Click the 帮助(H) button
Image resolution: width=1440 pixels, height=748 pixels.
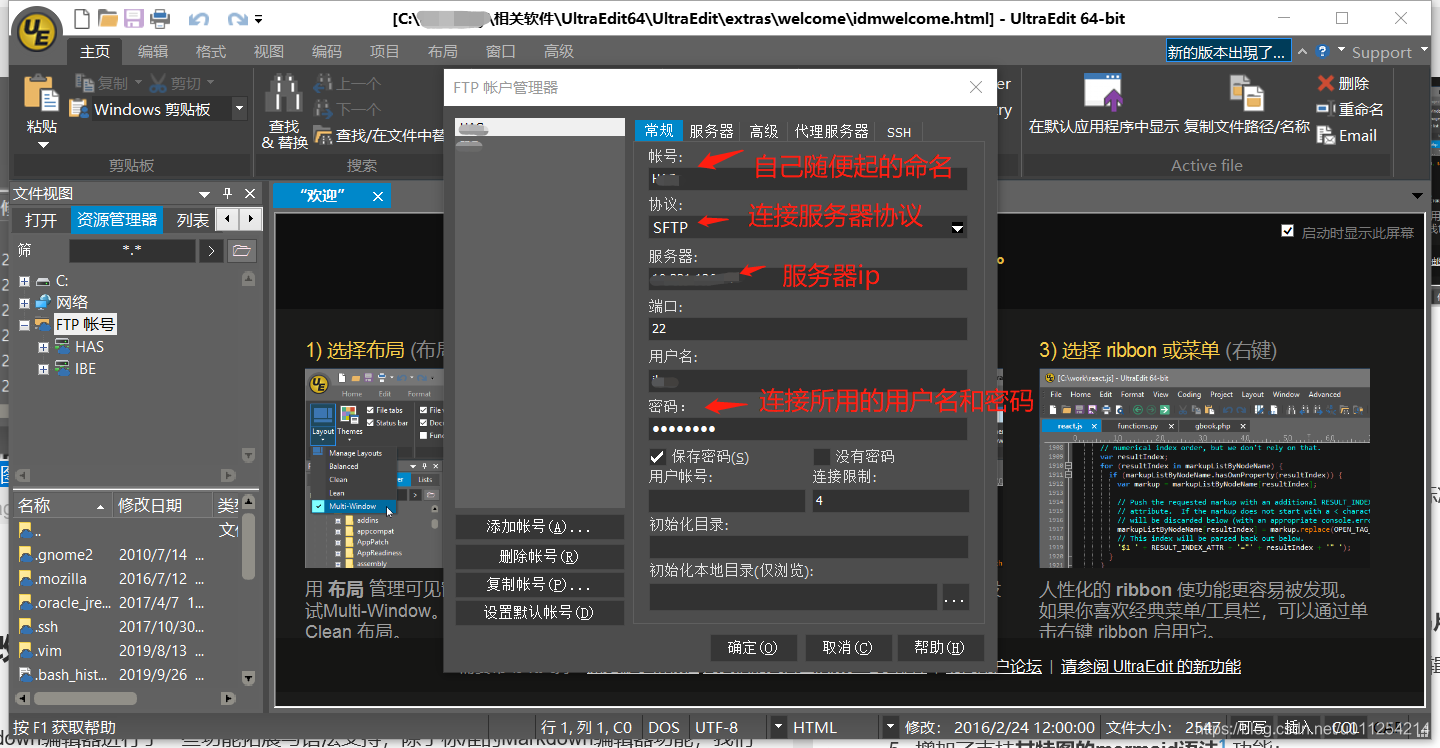coord(940,647)
